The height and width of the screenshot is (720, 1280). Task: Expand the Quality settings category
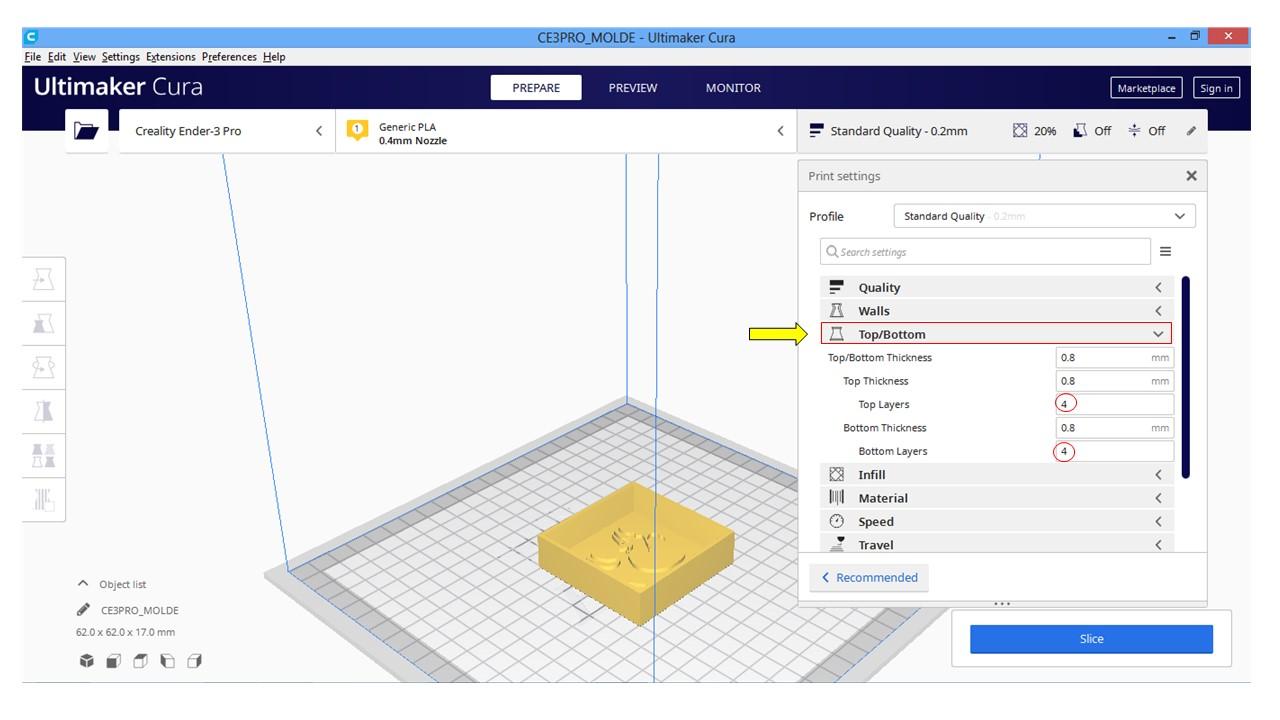click(x=996, y=288)
